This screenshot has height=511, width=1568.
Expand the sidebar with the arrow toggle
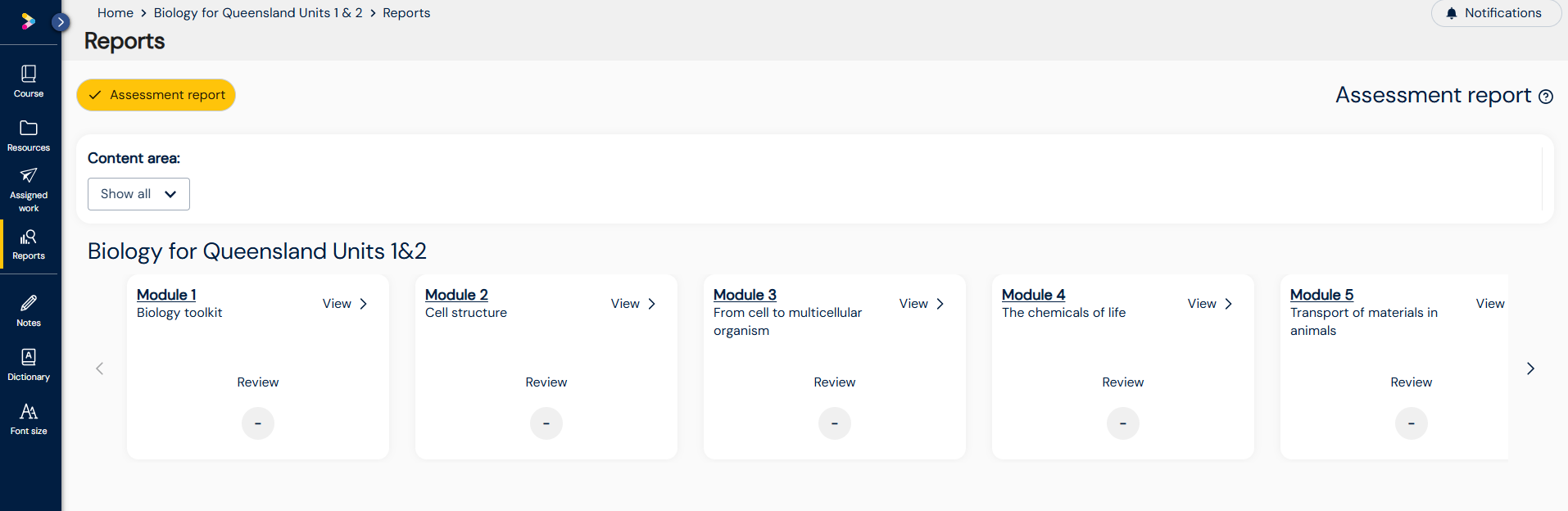[x=61, y=22]
